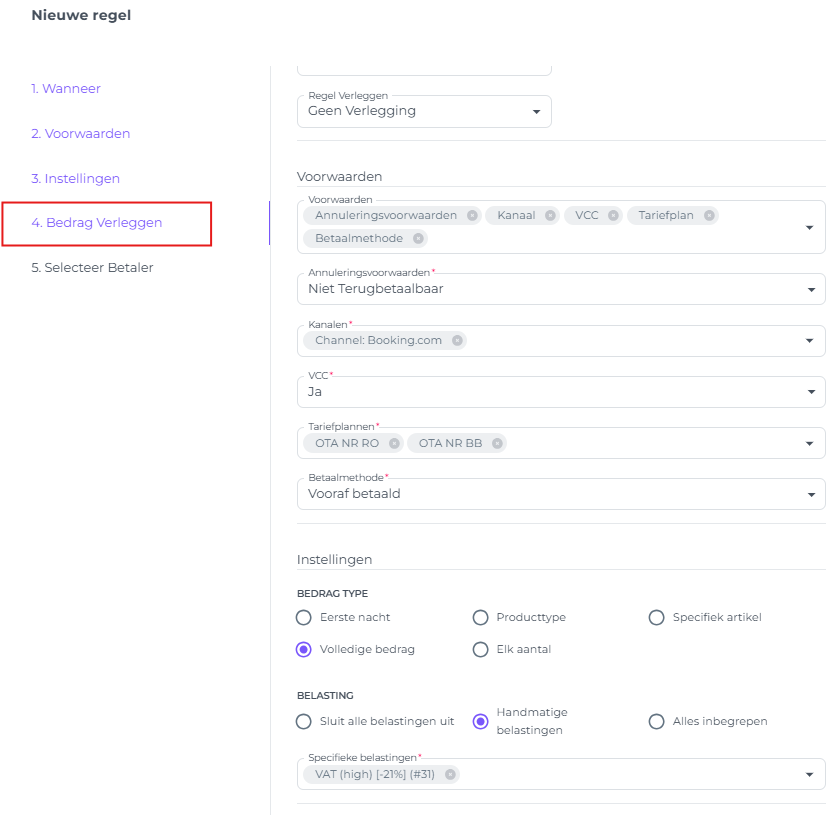Remove Channel: Booking.com chip
Screen dimensions: 827x815
(x=457, y=341)
